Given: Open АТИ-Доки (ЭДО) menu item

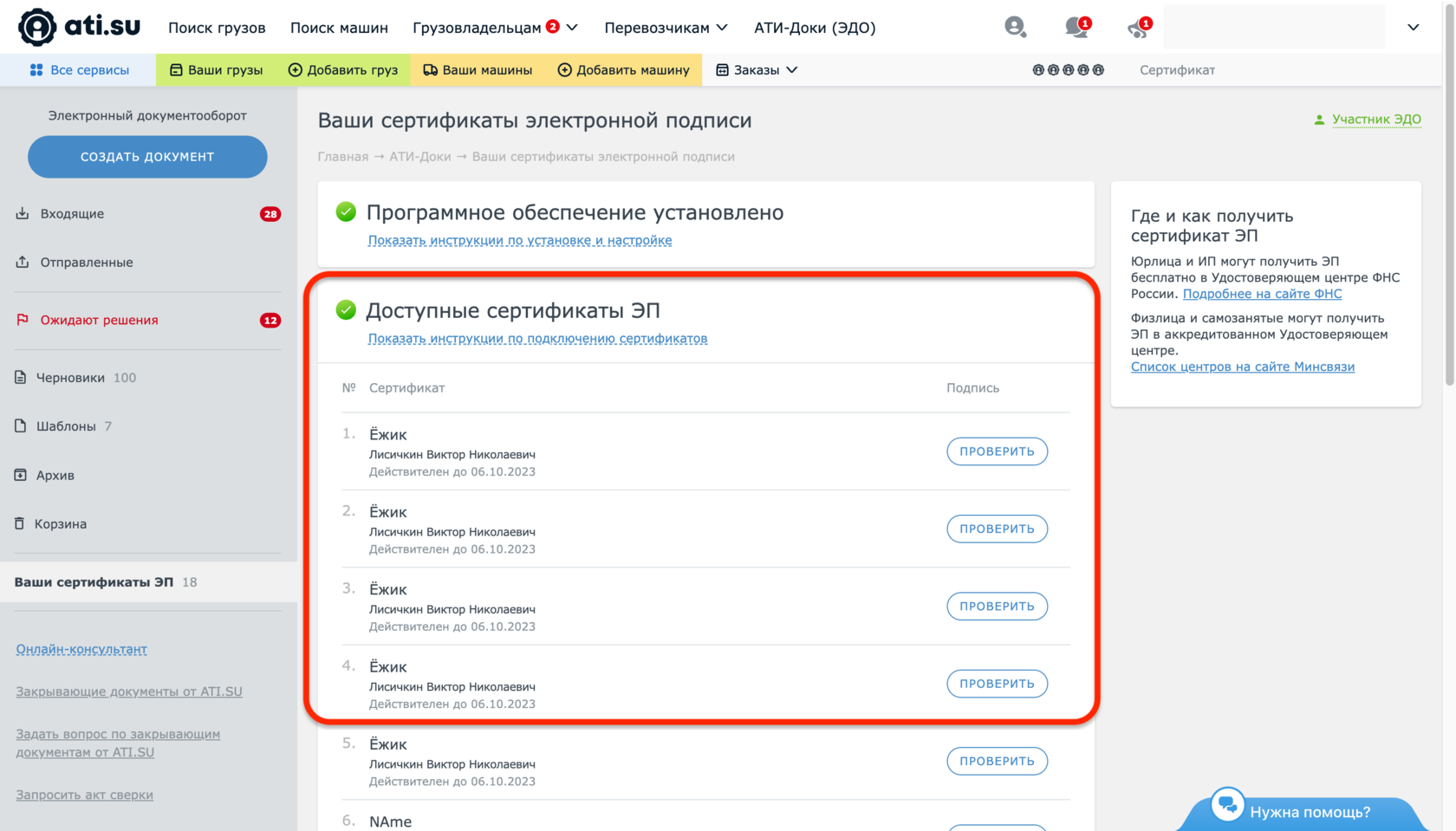Looking at the screenshot, I should [x=815, y=28].
